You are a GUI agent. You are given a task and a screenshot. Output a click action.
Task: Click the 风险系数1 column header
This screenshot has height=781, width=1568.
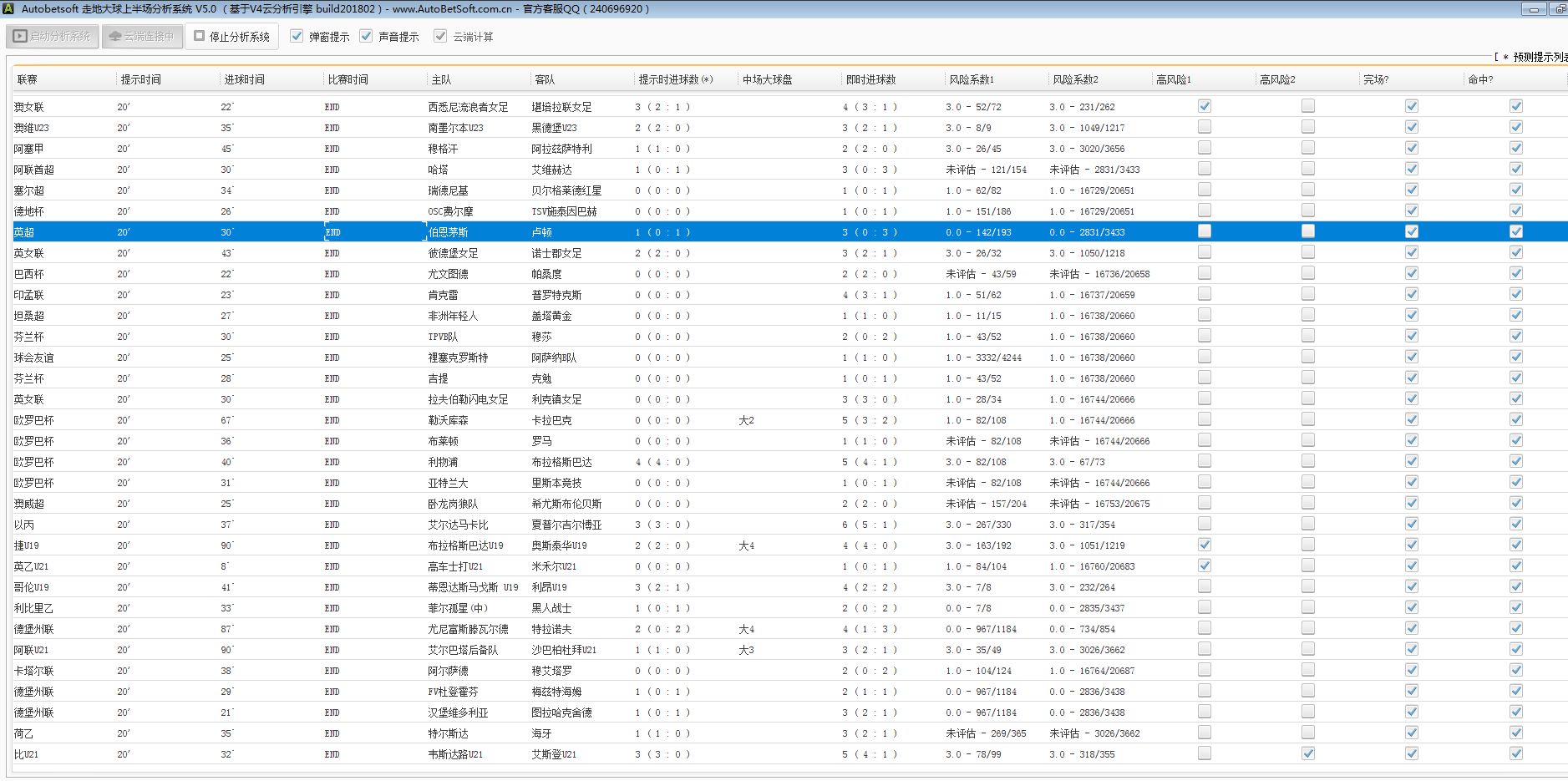[972, 79]
